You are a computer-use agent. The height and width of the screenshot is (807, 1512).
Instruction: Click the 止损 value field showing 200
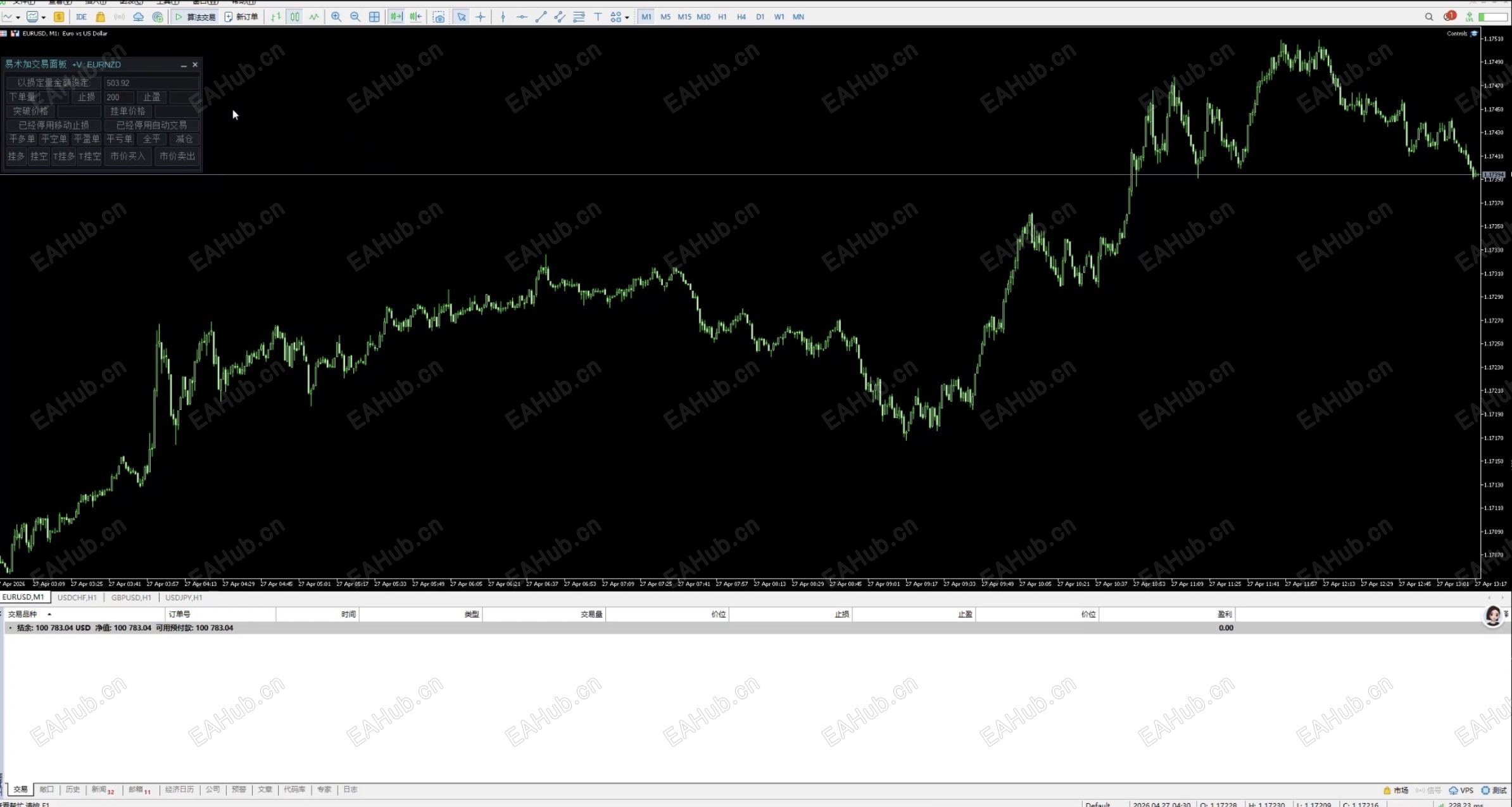point(118,97)
